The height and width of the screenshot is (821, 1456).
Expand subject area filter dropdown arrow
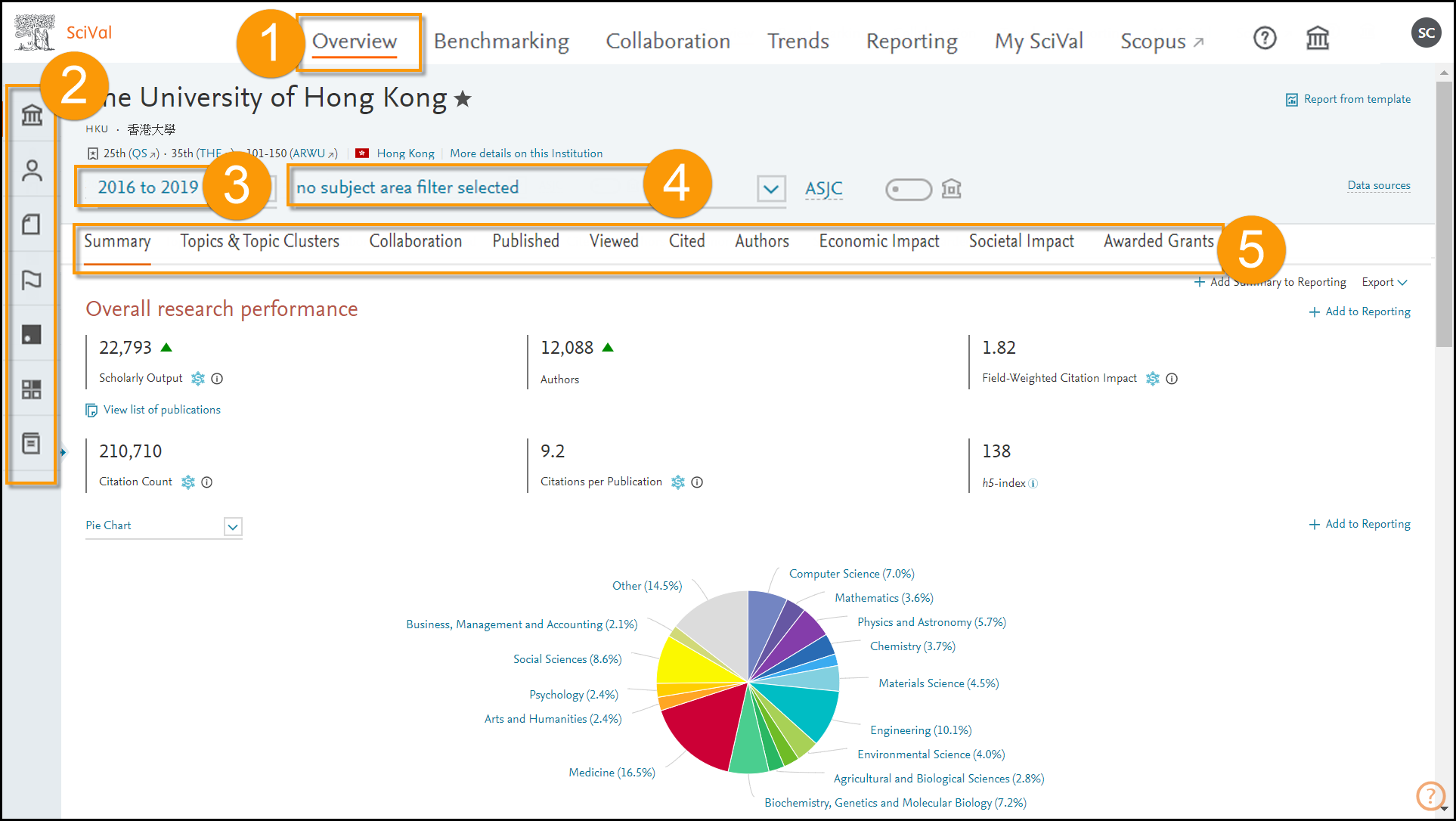pos(771,189)
